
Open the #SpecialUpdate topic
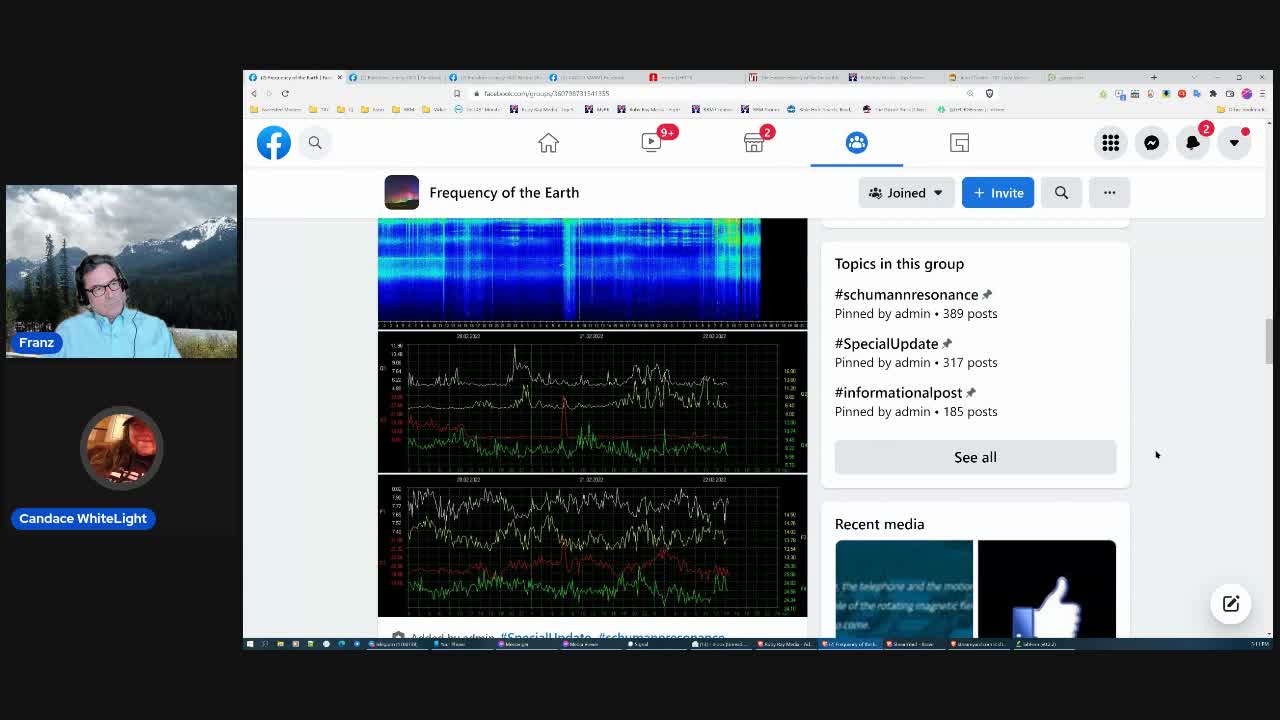coord(886,344)
